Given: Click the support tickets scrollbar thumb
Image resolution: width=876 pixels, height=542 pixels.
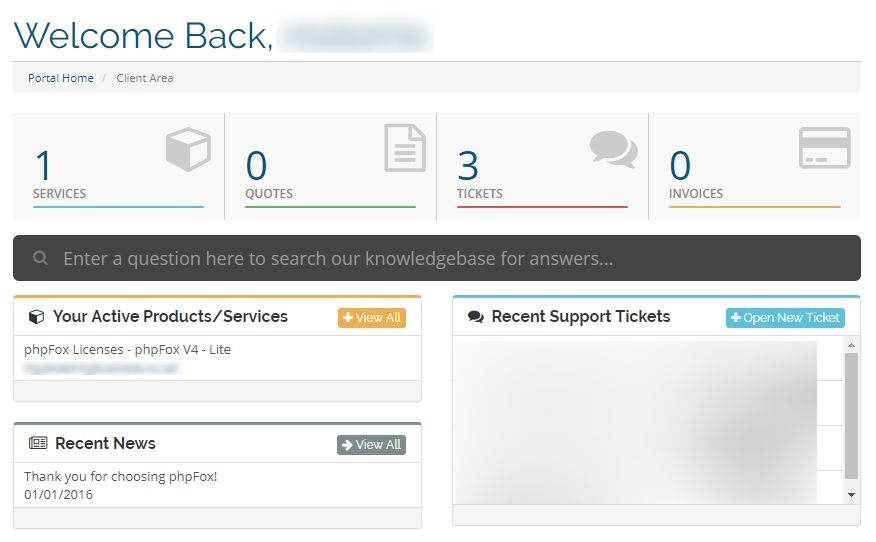Looking at the screenshot, I should point(851,415).
